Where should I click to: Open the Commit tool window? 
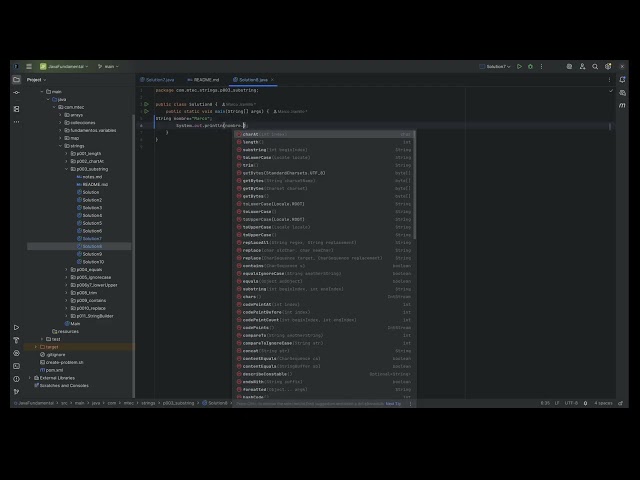tap(16, 93)
